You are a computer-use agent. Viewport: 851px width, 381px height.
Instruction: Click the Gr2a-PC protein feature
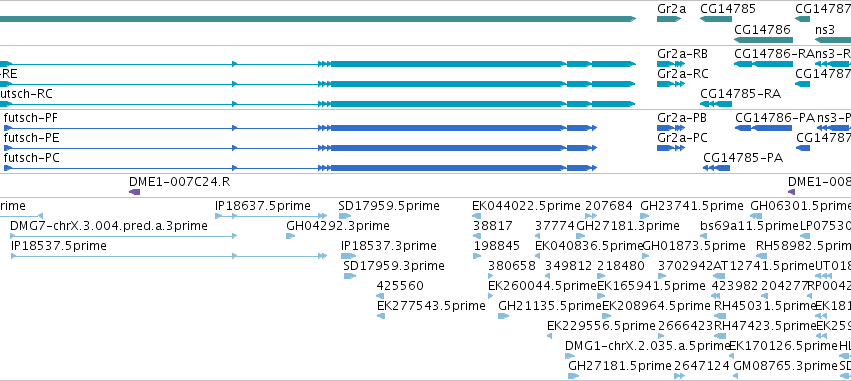(x=671, y=148)
